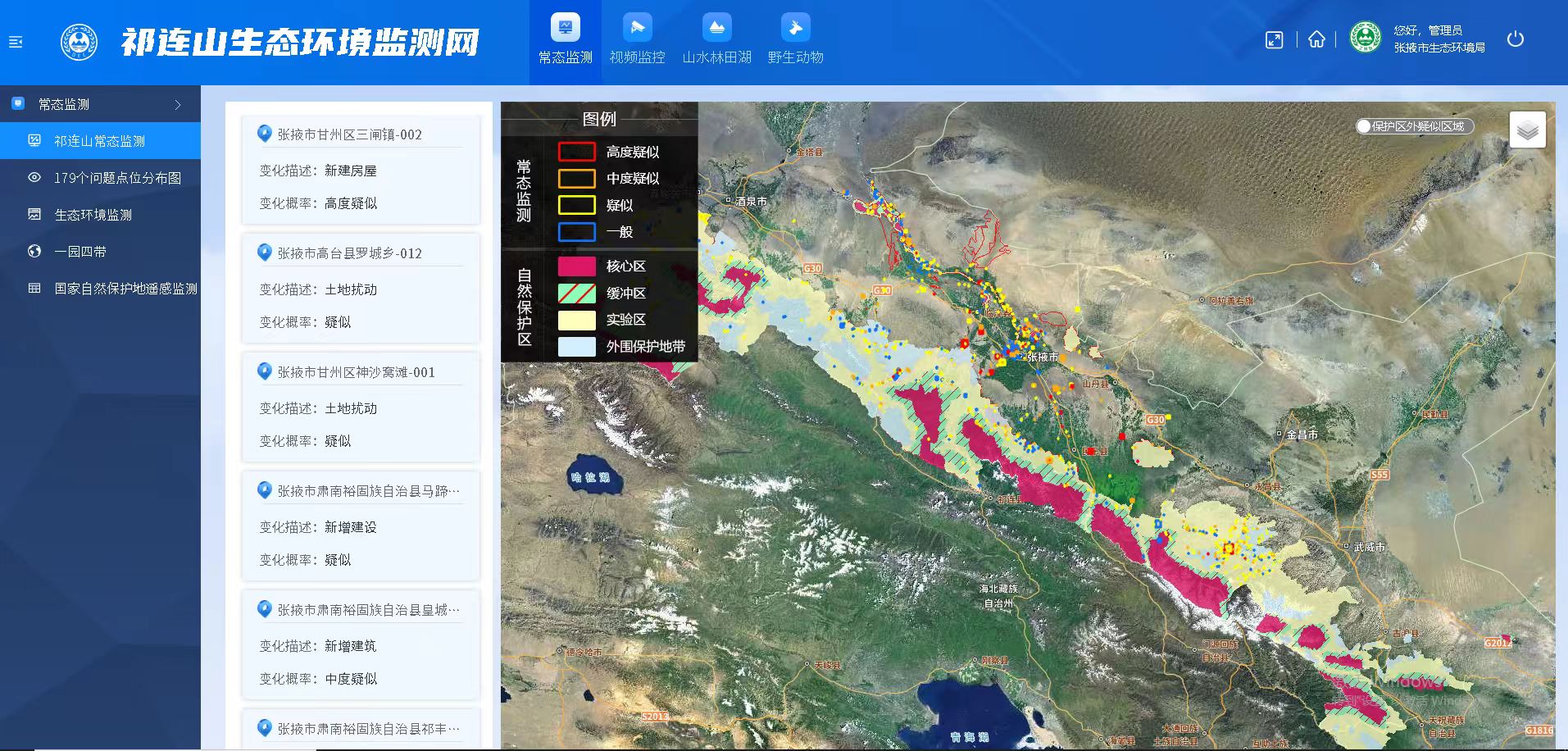The height and width of the screenshot is (751, 1568).
Task: Collapse the sidebar with the hamburger icon
Action: click(x=16, y=42)
